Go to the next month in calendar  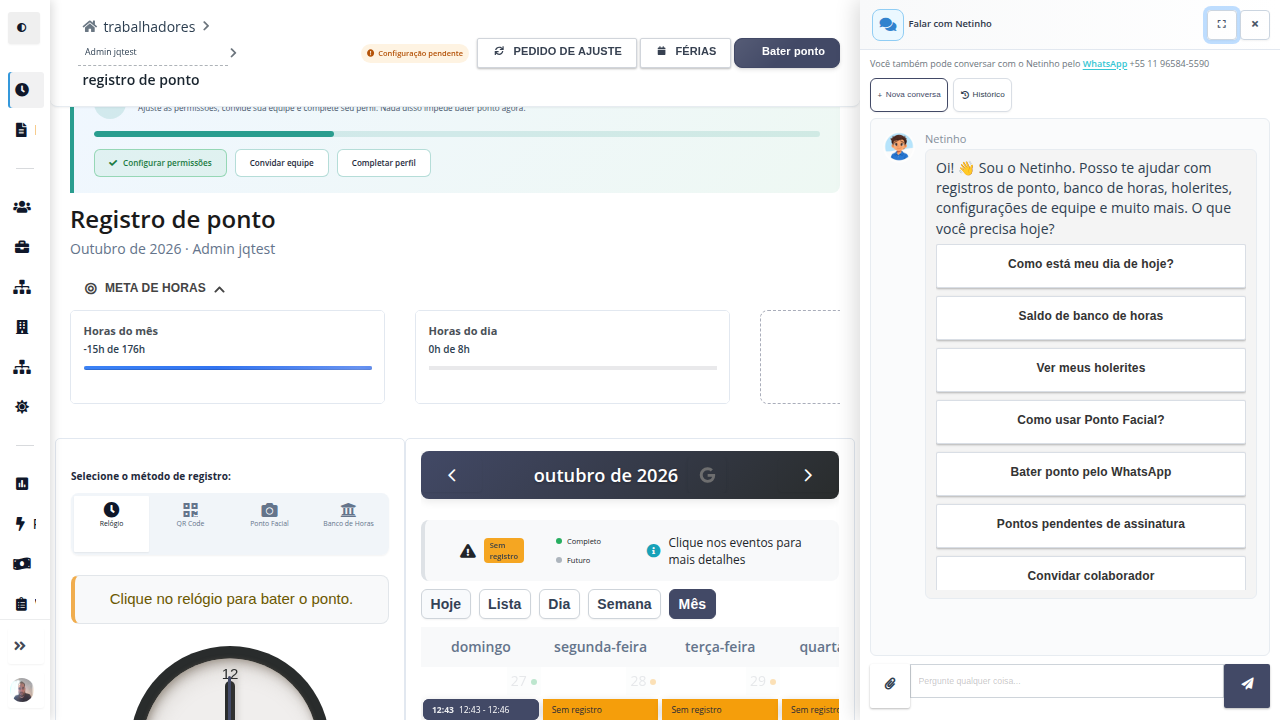tap(808, 475)
